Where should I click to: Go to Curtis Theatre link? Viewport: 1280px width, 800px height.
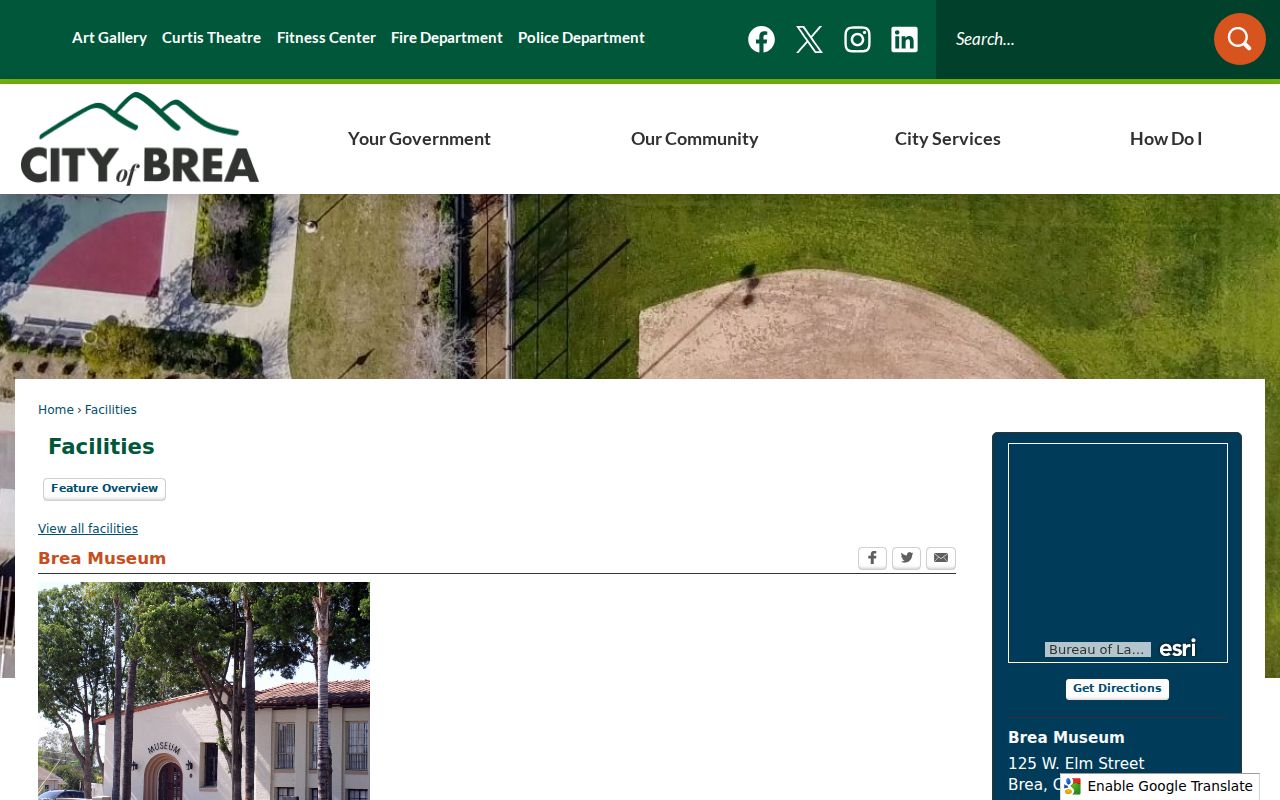click(x=211, y=38)
